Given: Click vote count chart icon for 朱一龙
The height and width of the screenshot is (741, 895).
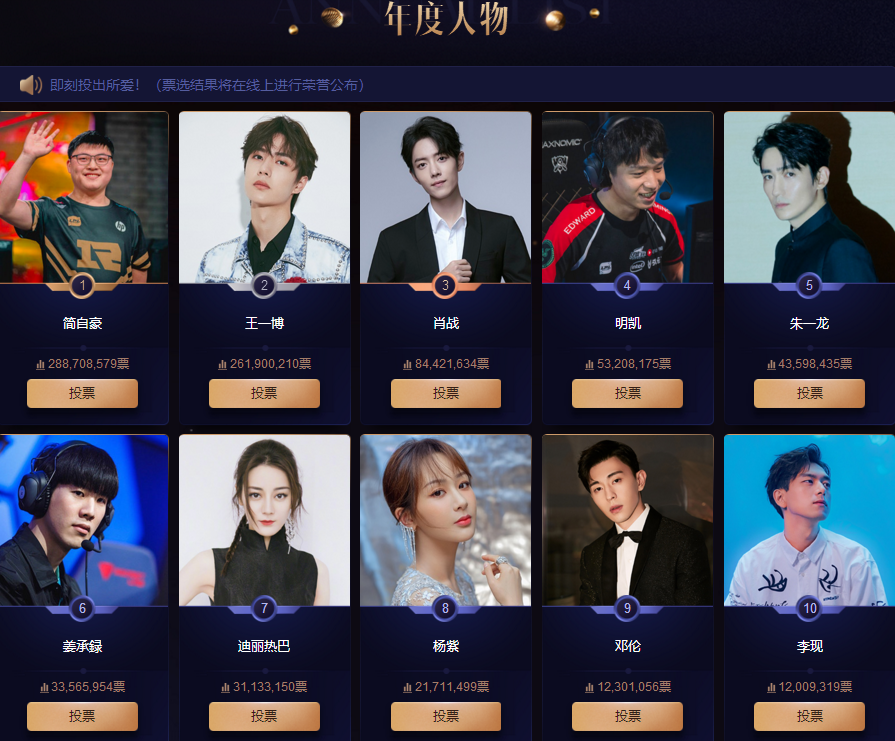Looking at the screenshot, I should 771,364.
